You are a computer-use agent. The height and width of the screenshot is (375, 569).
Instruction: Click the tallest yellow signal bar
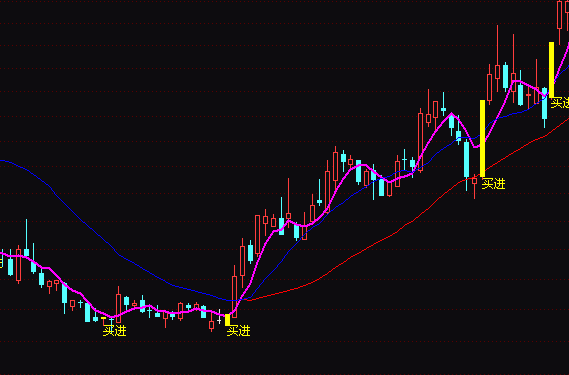click(x=482, y=138)
